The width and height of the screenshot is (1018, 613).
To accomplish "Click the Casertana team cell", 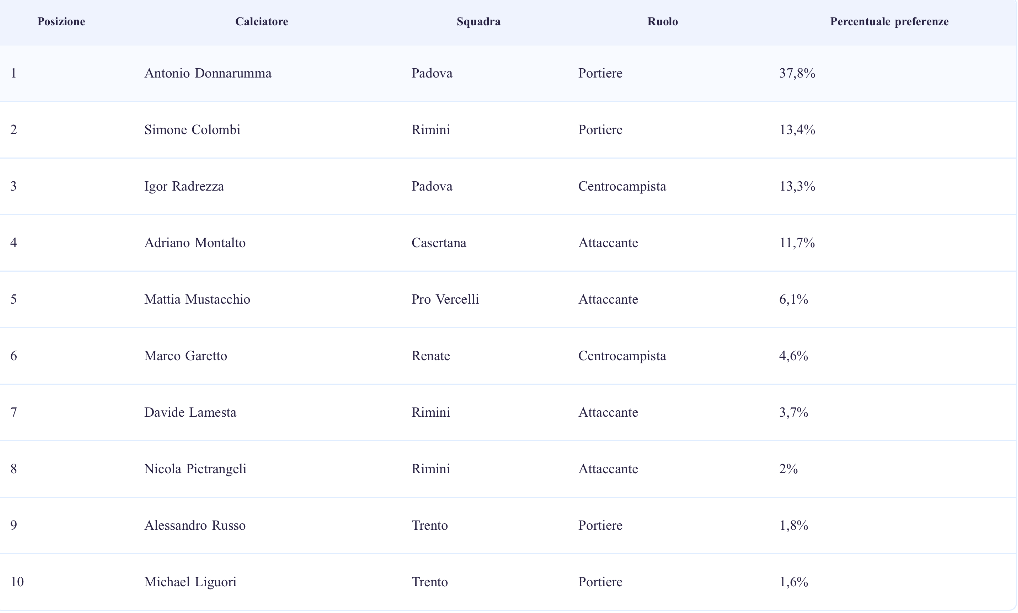I will coord(439,243).
